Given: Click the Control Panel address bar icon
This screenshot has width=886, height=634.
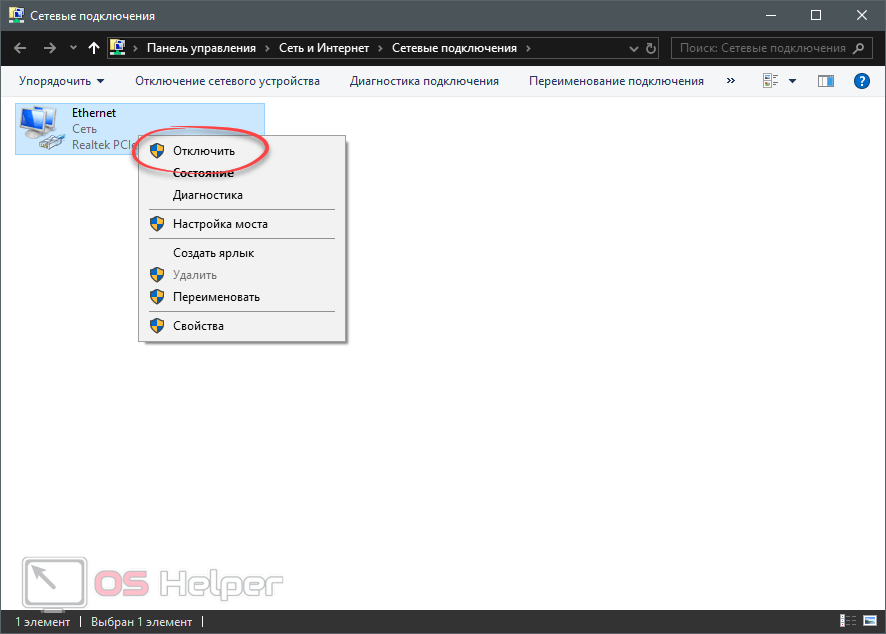Looking at the screenshot, I should click(x=118, y=47).
